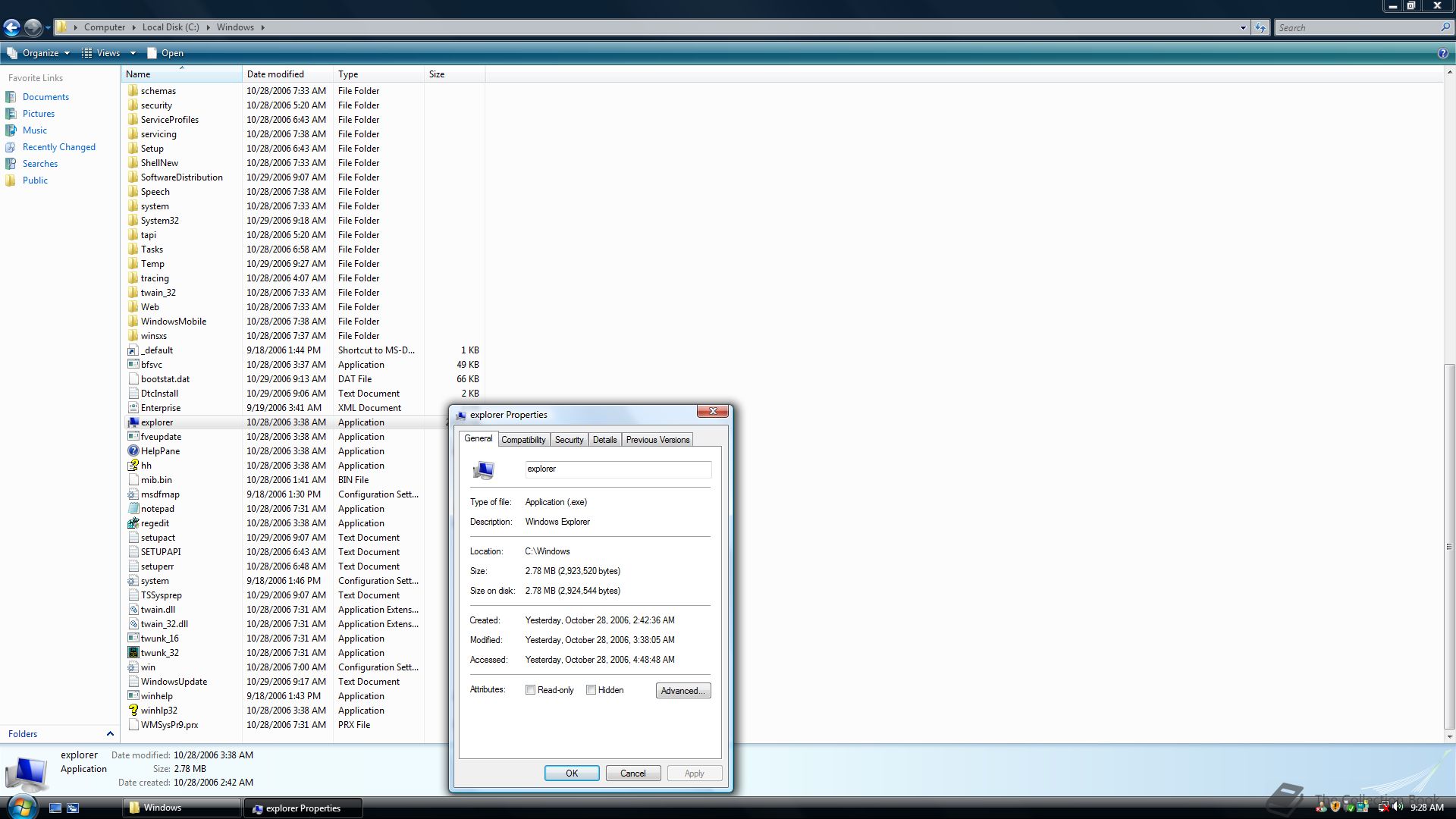Click the Advanced... attributes button
The height and width of the screenshot is (819, 1456).
coord(683,691)
